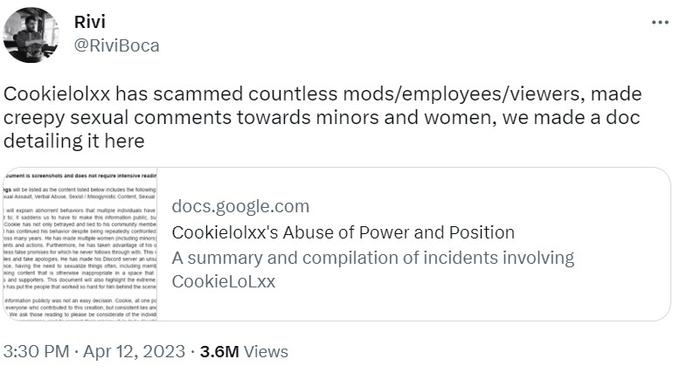Click the Views label
680x373 pixels.
tap(266, 351)
